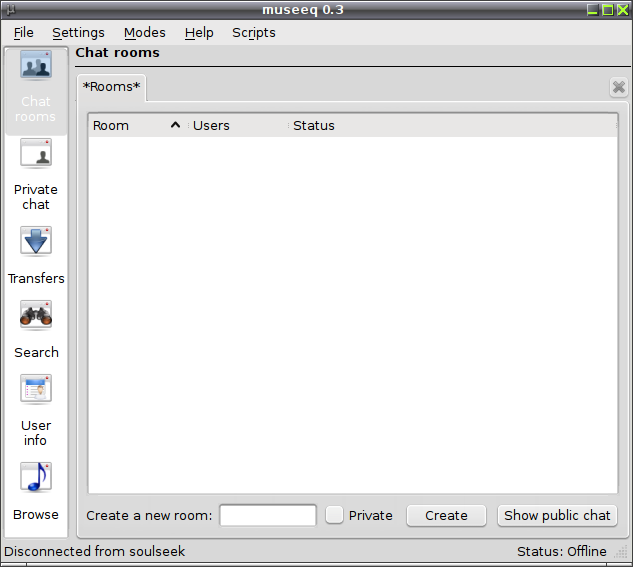Open the File menu

(23, 33)
